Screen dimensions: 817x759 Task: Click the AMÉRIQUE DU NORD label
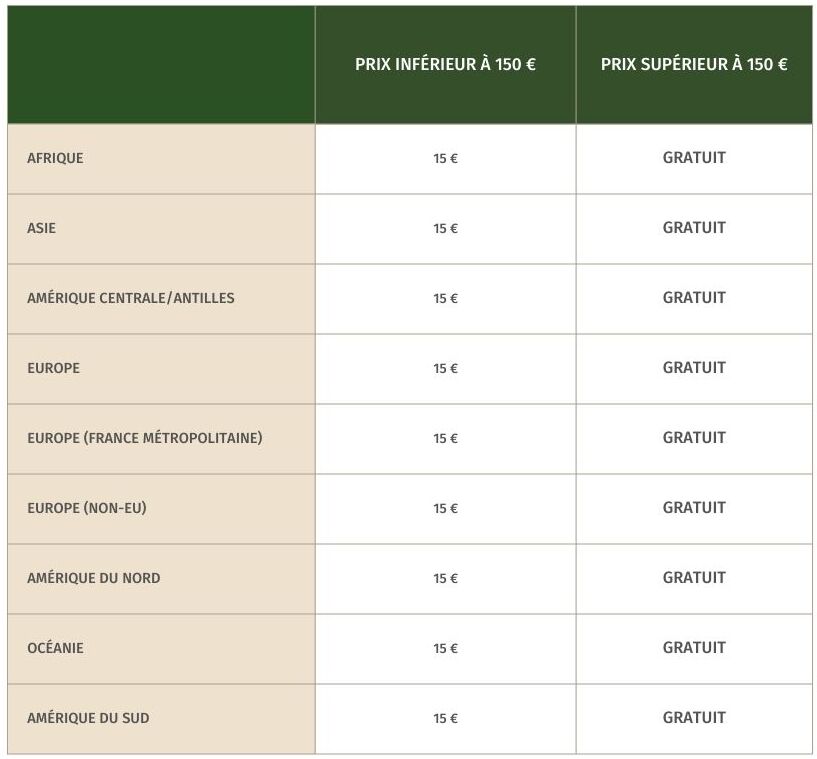coord(94,578)
